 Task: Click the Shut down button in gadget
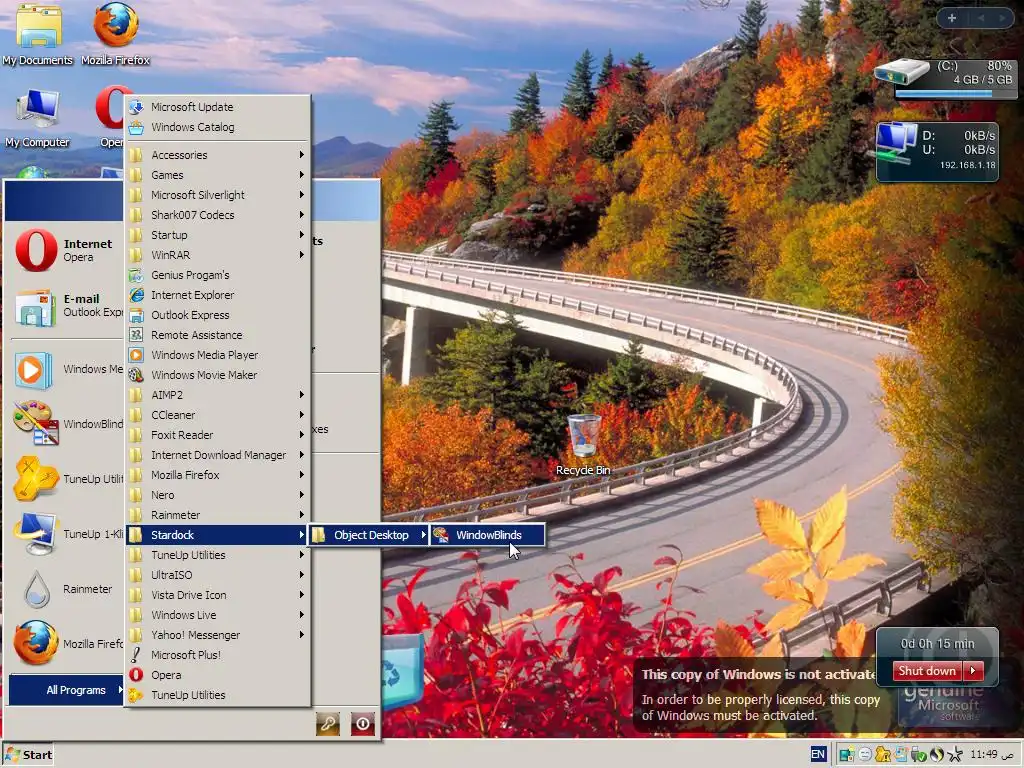click(927, 671)
